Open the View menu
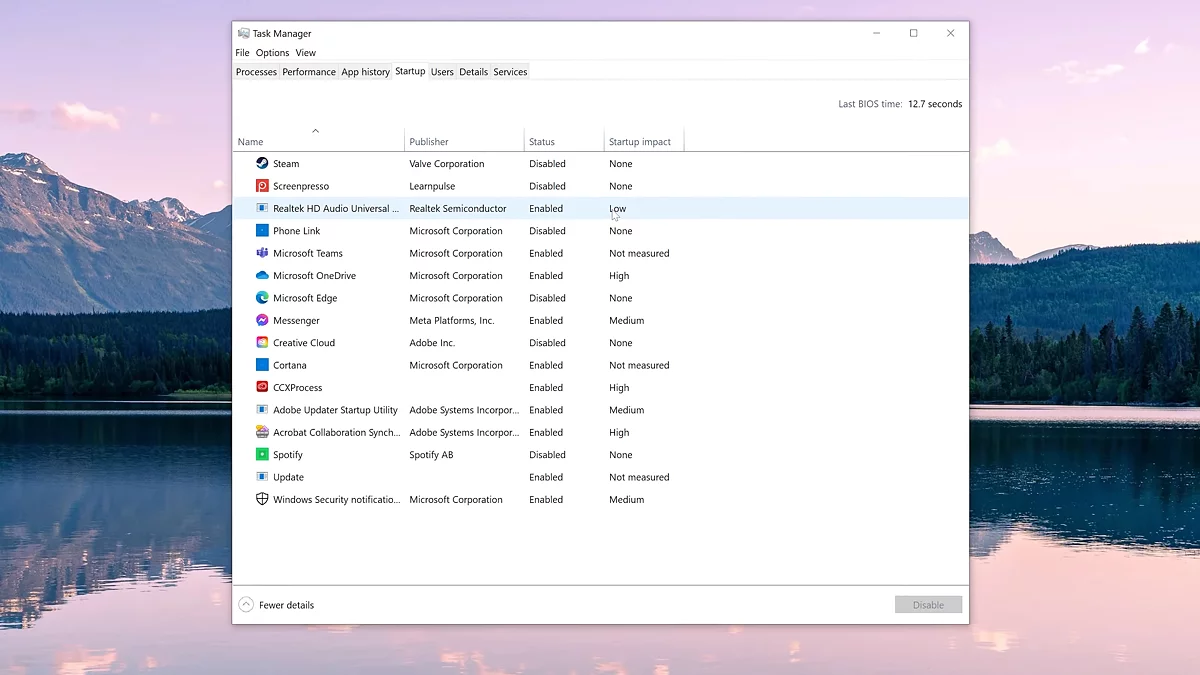 pos(305,52)
